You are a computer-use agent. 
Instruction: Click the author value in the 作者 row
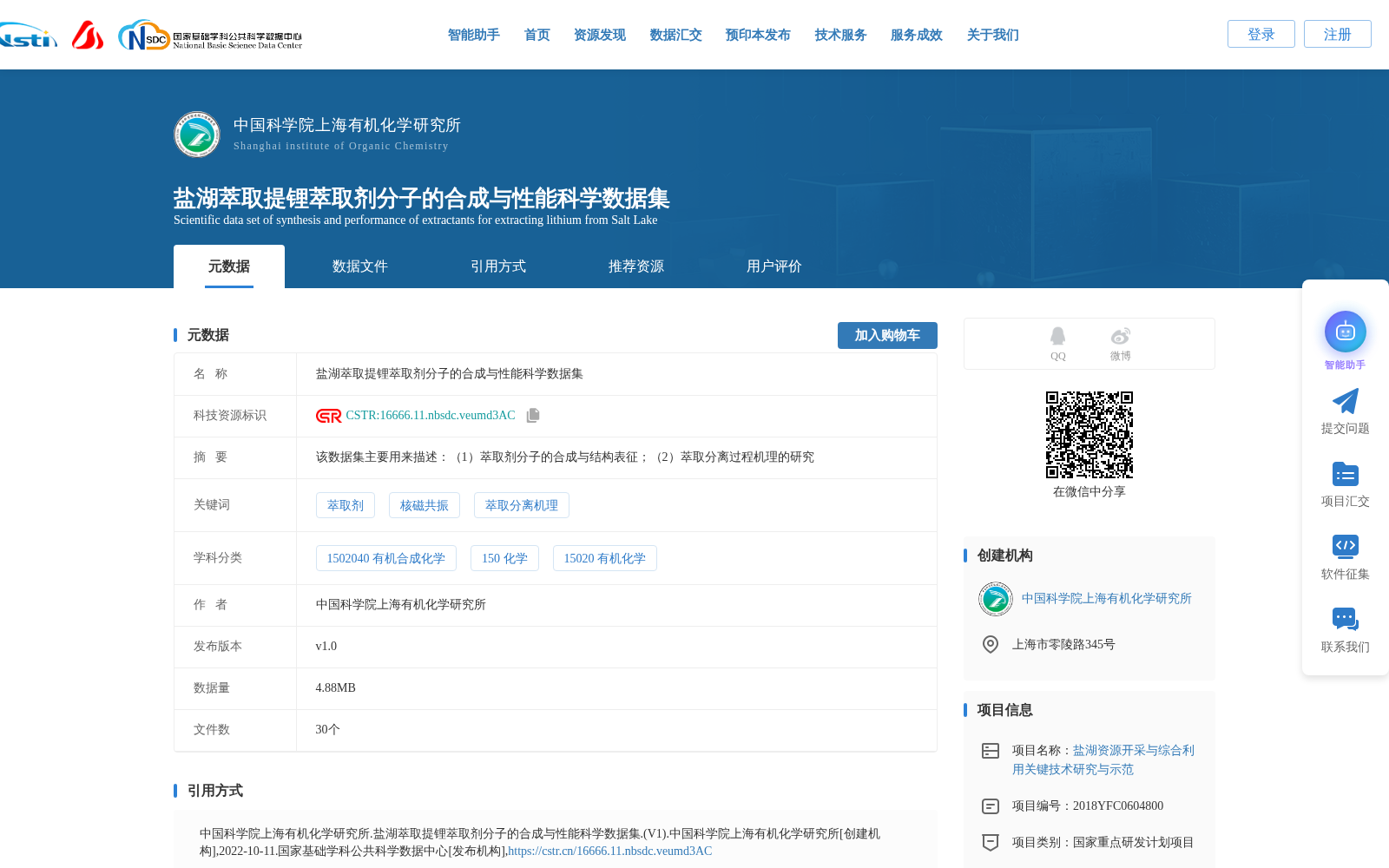click(x=401, y=605)
